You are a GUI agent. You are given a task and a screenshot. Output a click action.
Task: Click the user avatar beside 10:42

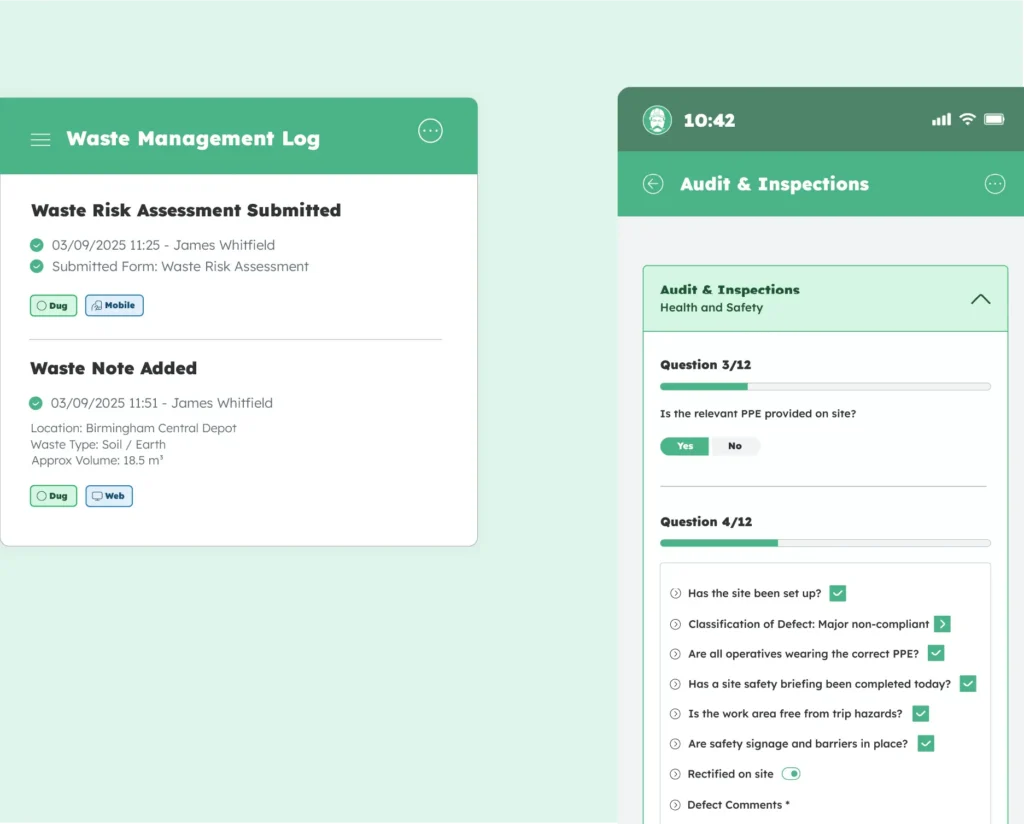657,120
